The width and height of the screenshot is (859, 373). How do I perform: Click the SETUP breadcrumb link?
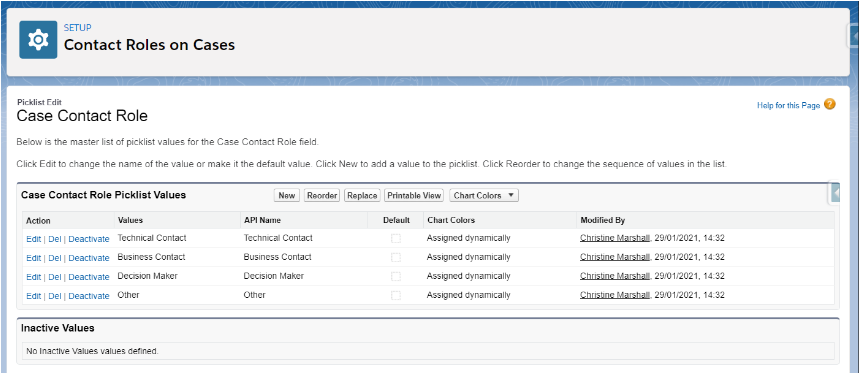pyautogui.click(x=77, y=27)
